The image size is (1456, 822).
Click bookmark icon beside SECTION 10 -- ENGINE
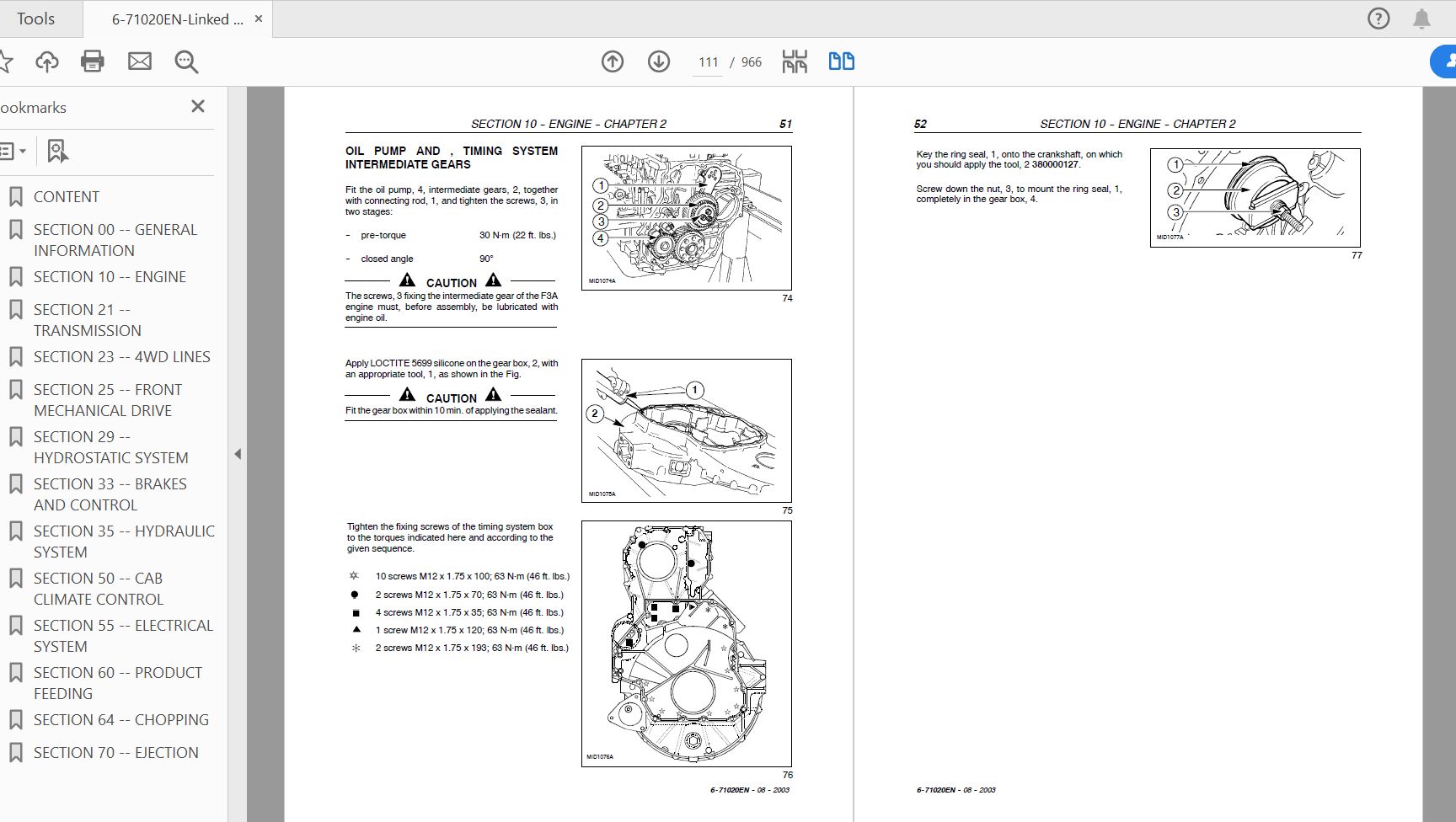point(15,277)
